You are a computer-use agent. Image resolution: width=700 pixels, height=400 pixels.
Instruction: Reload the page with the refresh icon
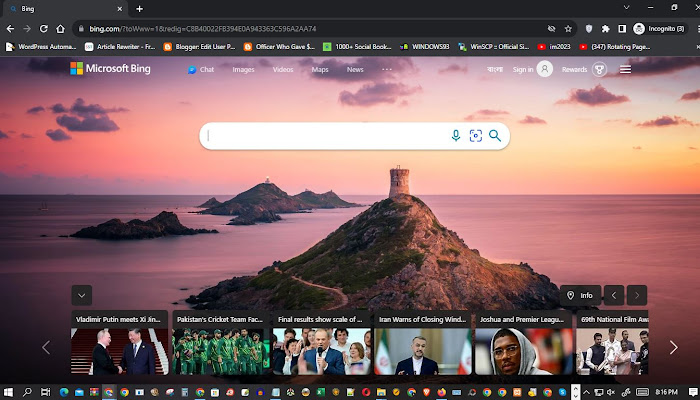(44, 29)
